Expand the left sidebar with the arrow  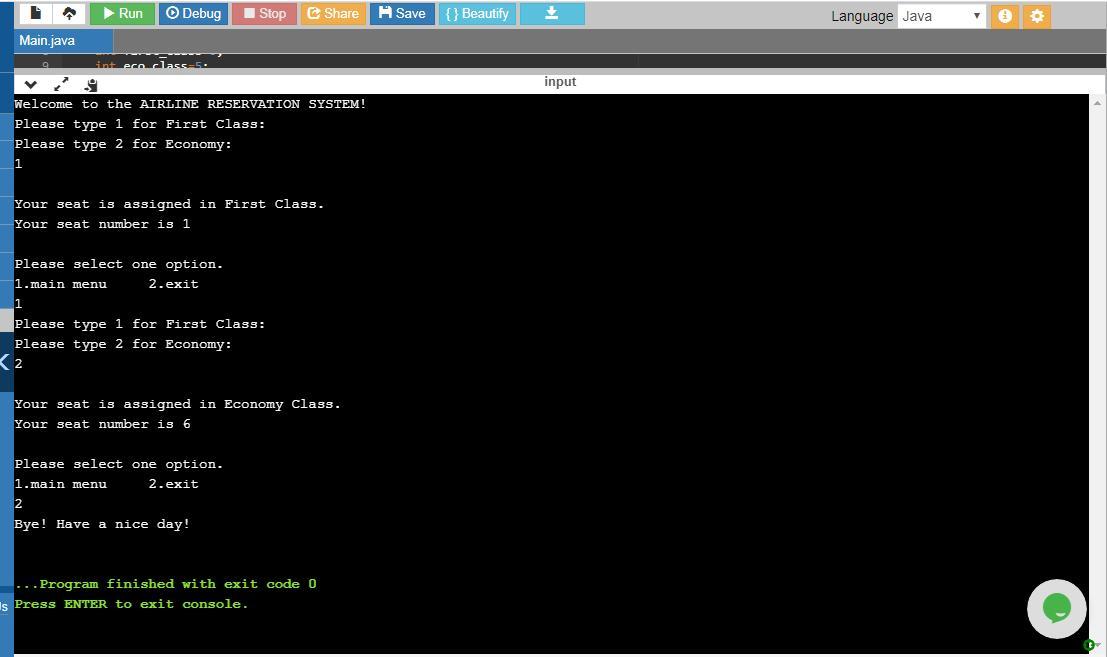(x=5, y=363)
